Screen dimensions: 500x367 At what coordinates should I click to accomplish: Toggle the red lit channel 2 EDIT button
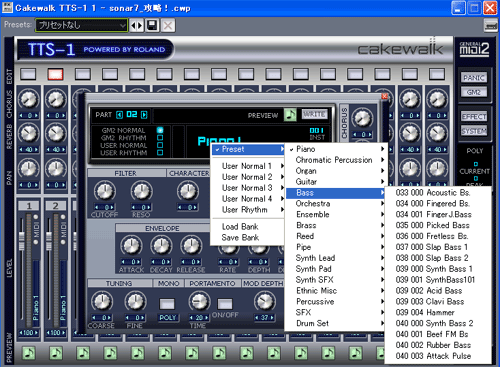[x=55, y=74]
